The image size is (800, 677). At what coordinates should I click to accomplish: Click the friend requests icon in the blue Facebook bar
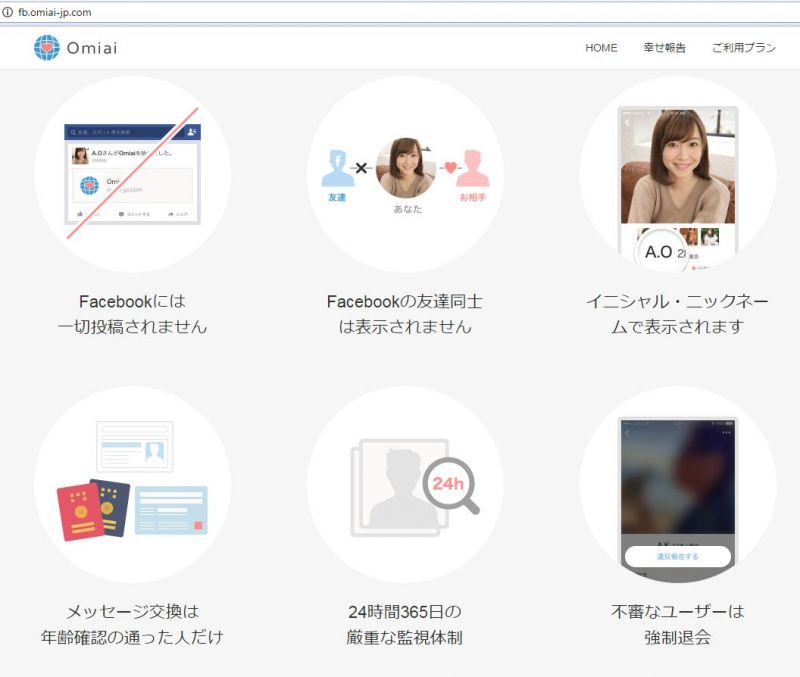click(191, 133)
